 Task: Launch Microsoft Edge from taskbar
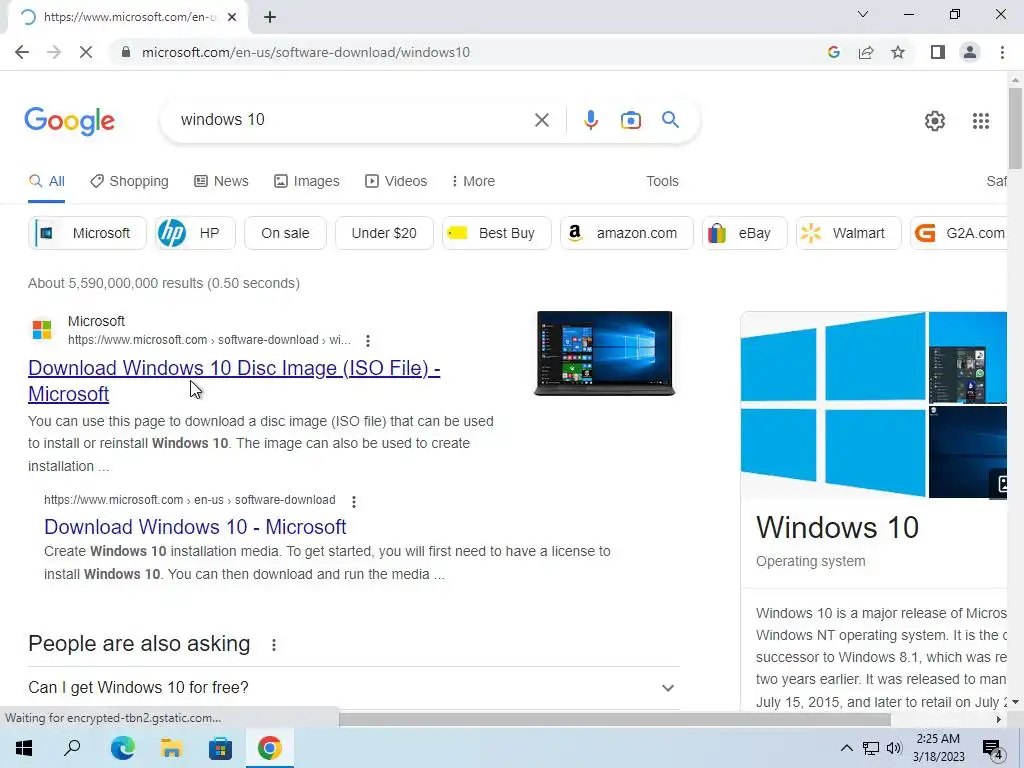click(x=122, y=748)
